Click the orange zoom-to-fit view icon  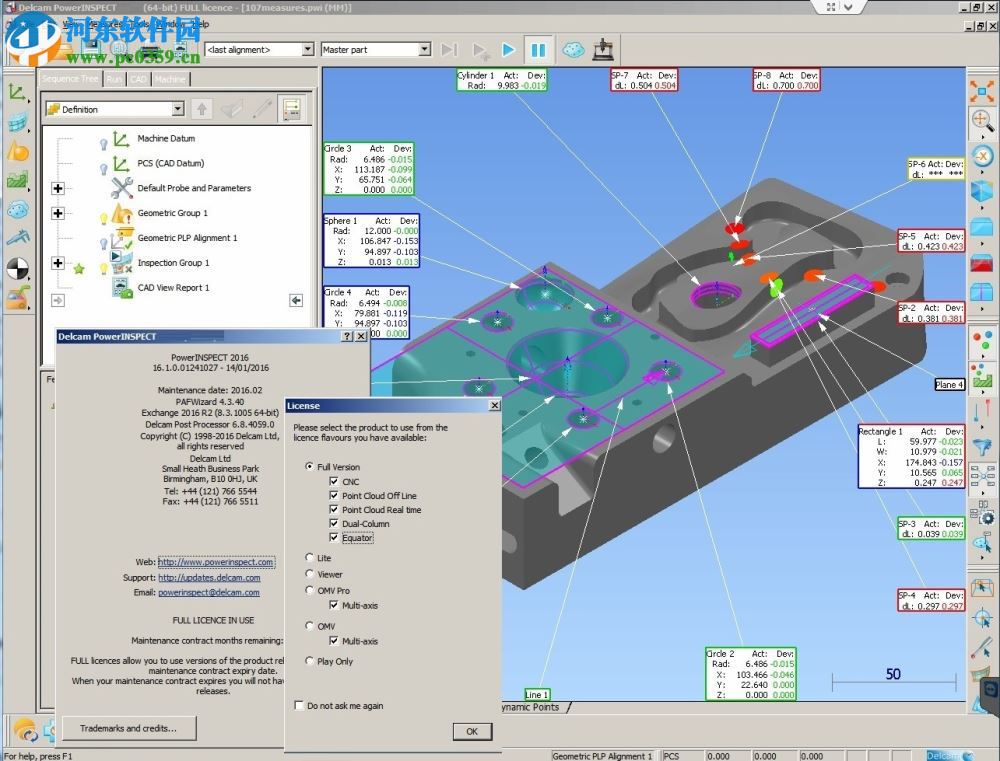coord(982,91)
